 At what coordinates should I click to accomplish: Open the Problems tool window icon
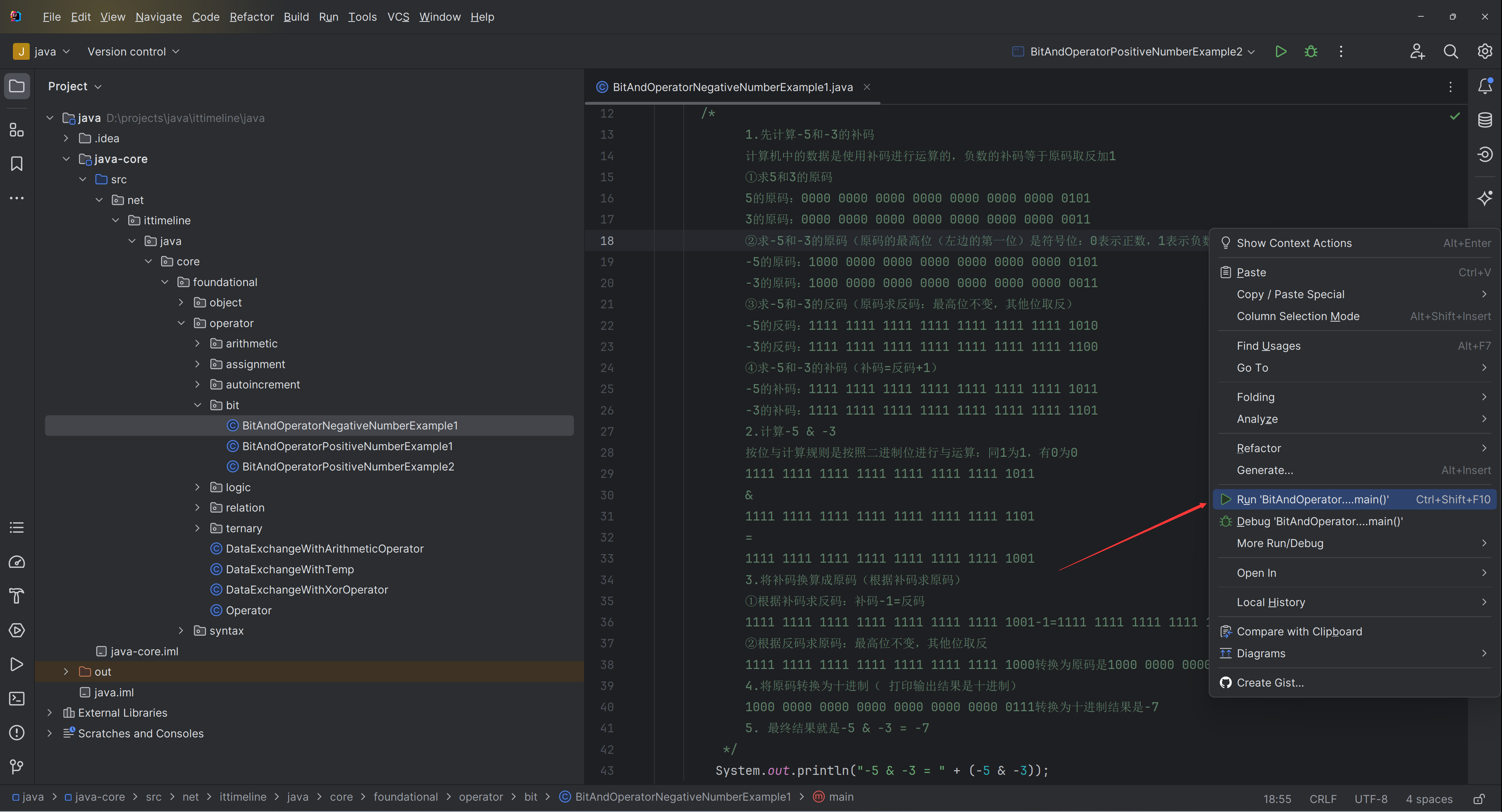pyautogui.click(x=17, y=733)
